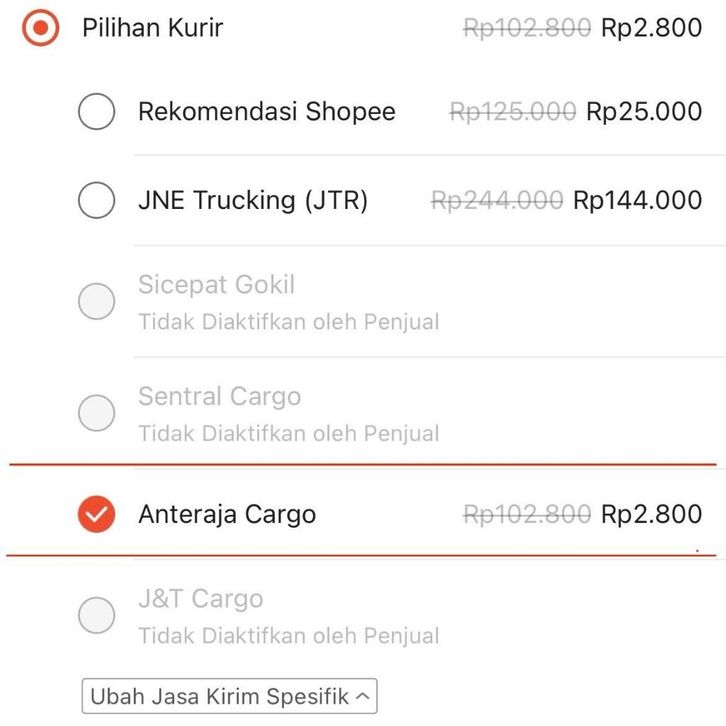726x726 pixels.
Task: Click the JNE Trucking (JTR) label
Action: click(x=253, y=201)
